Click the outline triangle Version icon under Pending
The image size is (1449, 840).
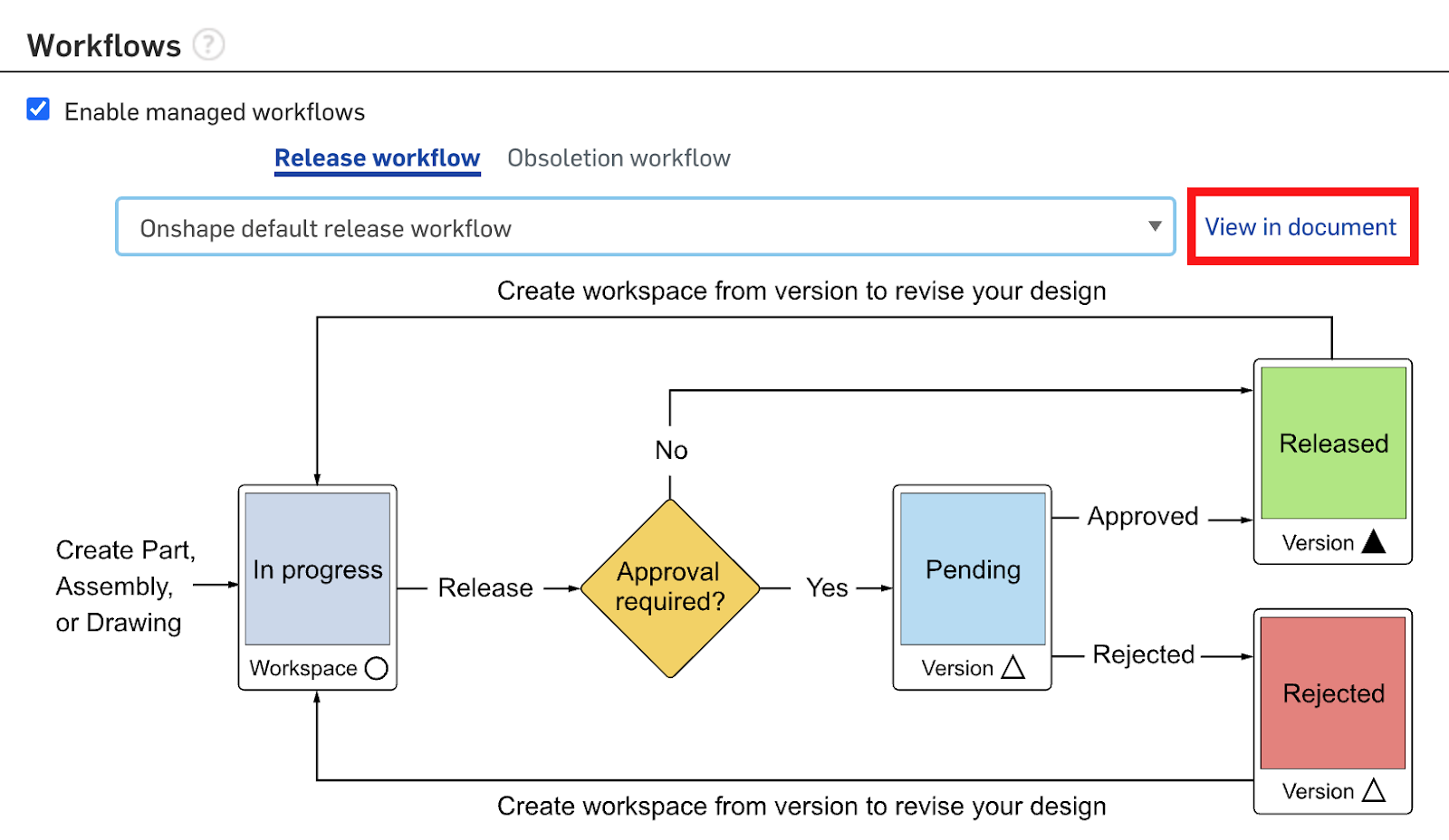tap(1012, 668)
